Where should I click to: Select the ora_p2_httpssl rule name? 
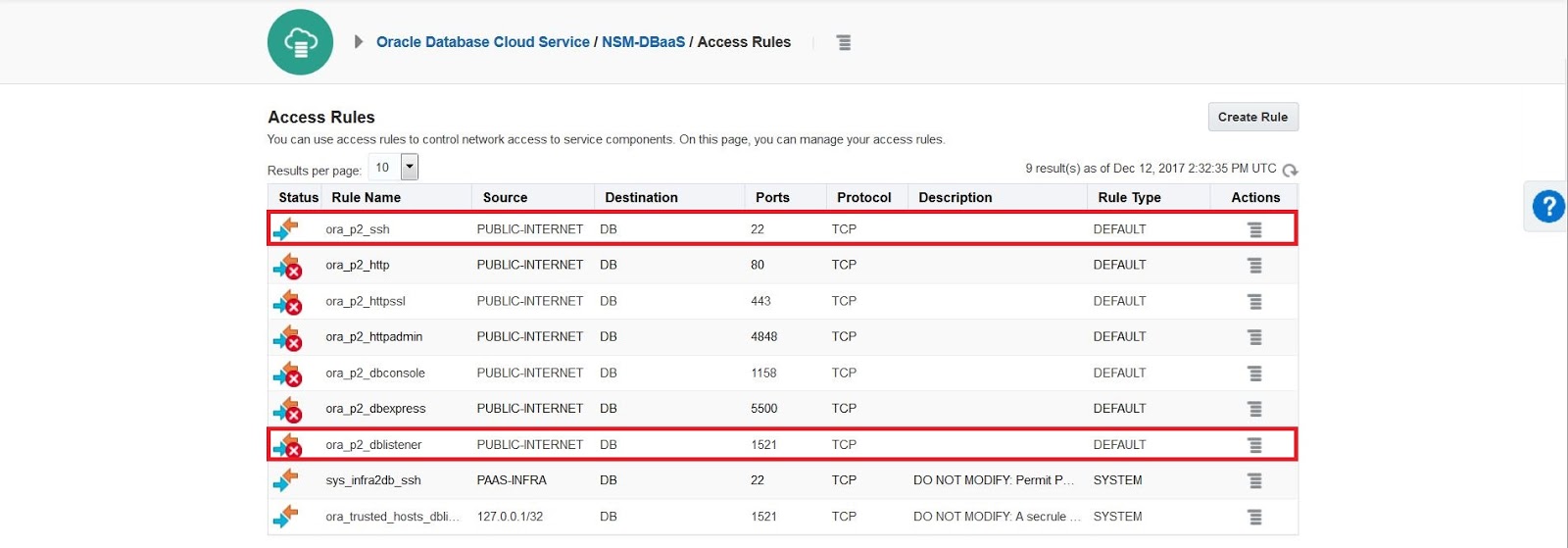click(366, 301)
